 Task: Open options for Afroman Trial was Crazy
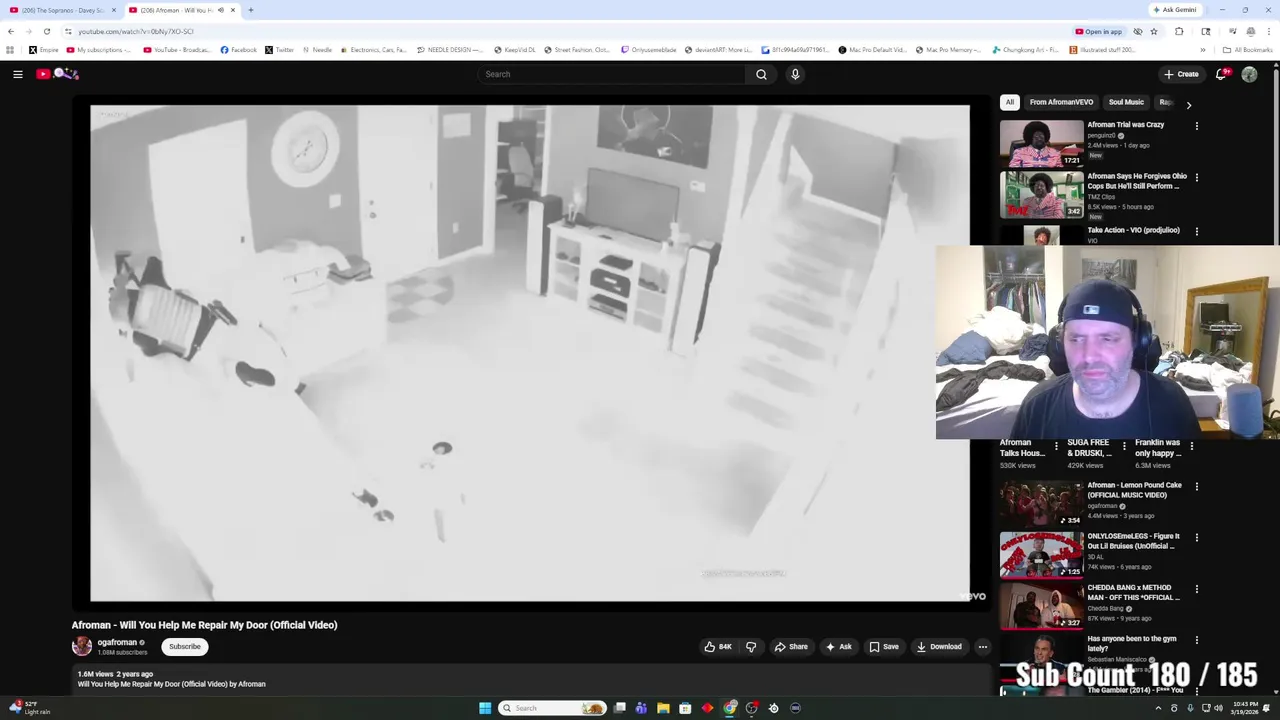pos(1196,126)
